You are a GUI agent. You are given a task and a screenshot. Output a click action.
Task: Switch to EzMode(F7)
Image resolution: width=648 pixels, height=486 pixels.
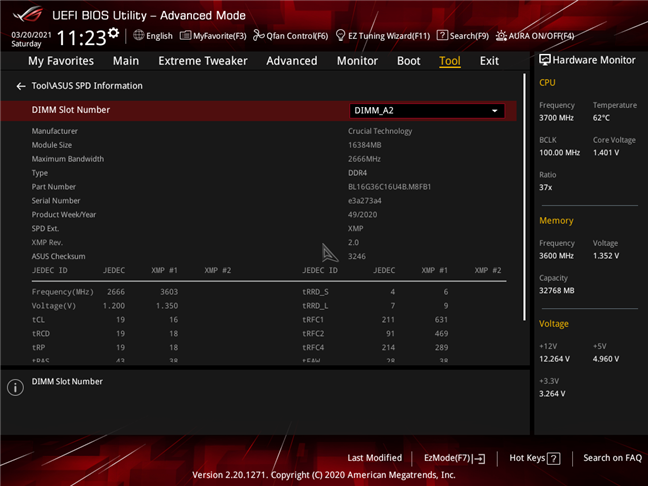[455, 458]
